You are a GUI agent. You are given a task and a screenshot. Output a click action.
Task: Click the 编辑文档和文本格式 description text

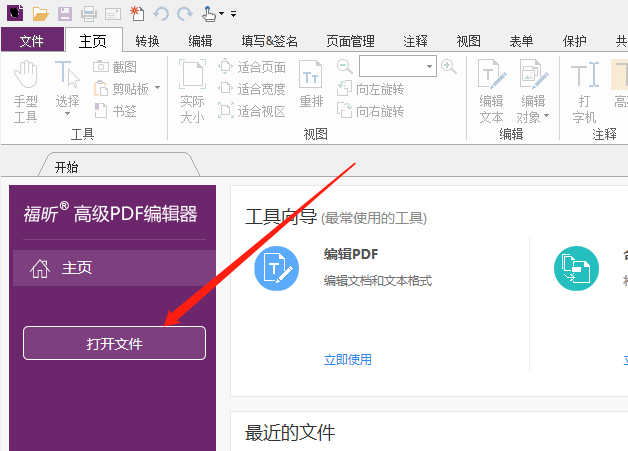coord(378,280)
